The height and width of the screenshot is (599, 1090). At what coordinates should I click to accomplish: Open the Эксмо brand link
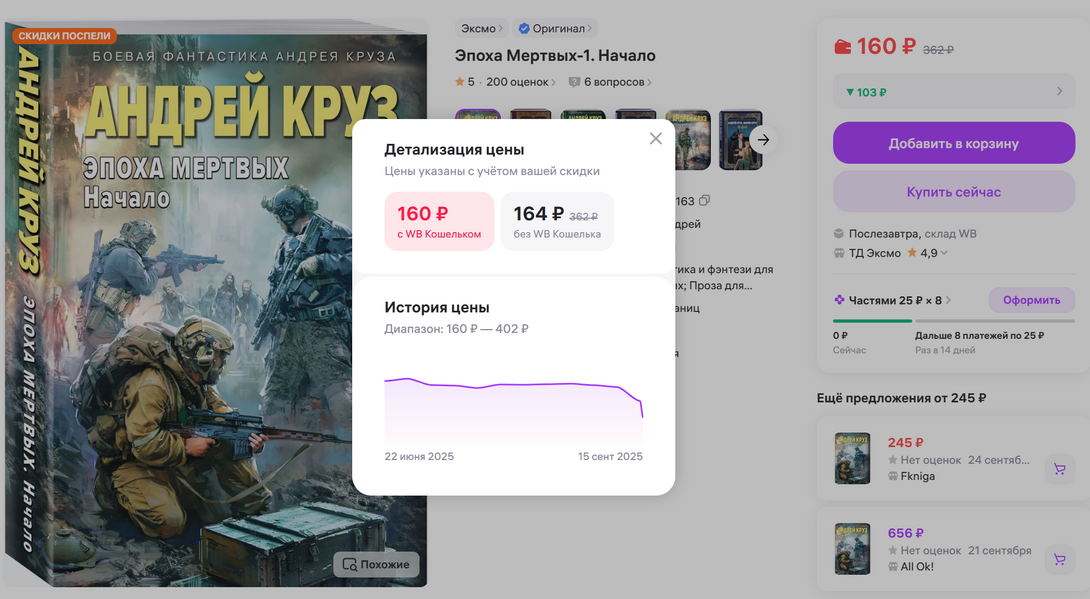coord(482,28)
